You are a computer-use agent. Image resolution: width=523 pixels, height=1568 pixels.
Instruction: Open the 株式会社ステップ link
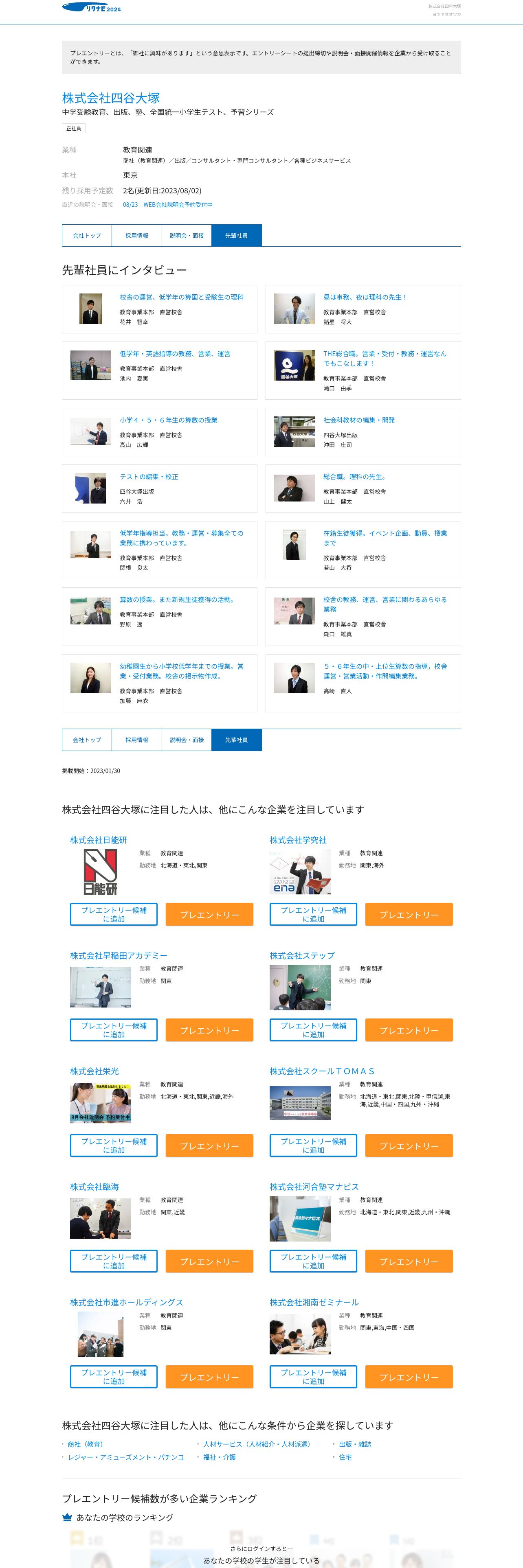pyautogui.click(x=302, y=955)
